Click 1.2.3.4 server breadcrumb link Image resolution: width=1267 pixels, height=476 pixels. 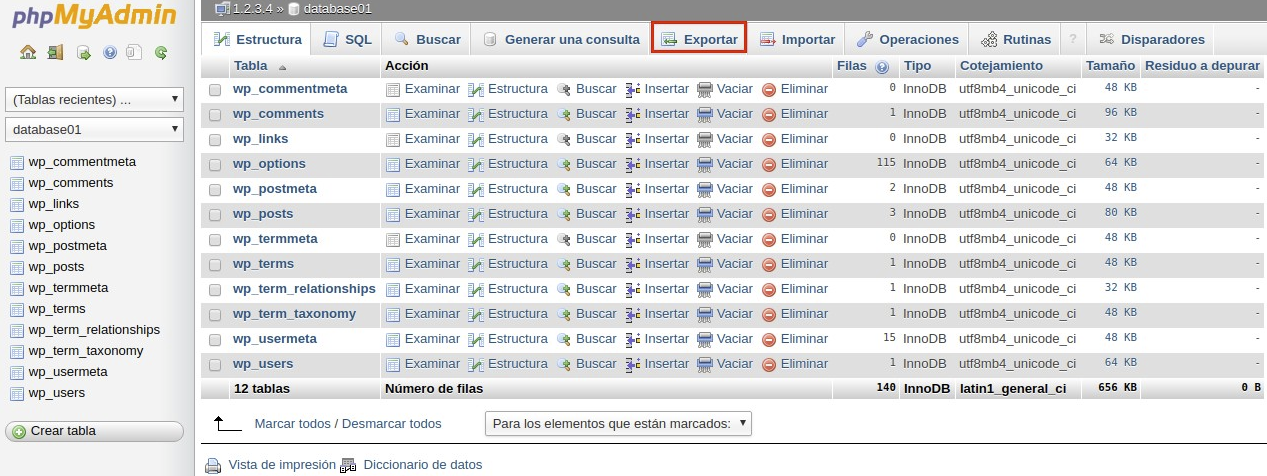251,9
